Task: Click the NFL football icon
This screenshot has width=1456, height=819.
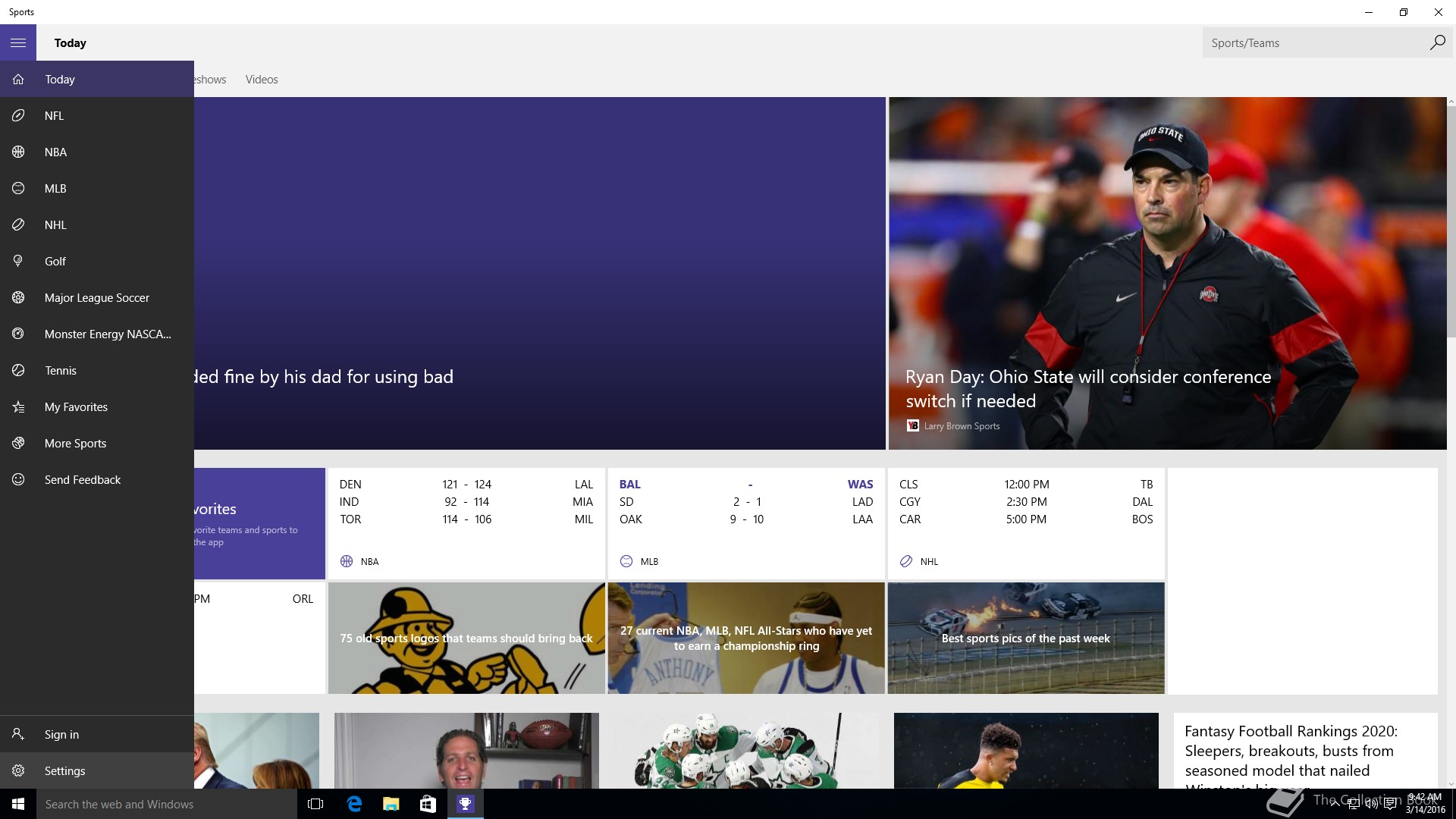Action: click(x=18, y=115)
